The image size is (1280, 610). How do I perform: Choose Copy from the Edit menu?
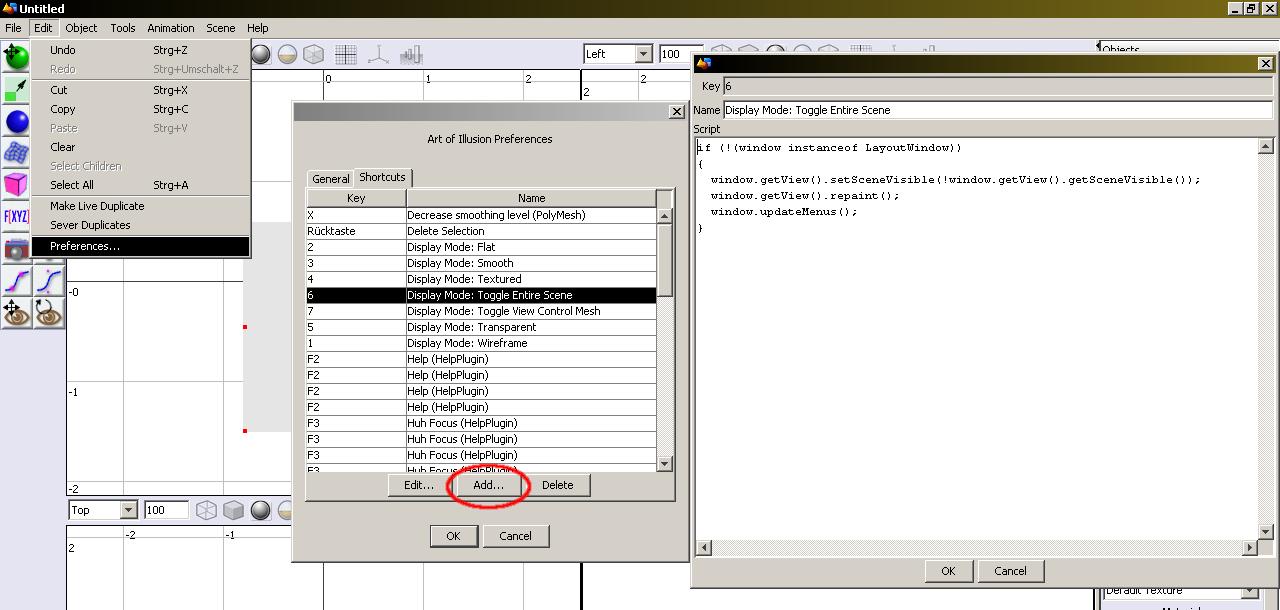click(141, 109)
